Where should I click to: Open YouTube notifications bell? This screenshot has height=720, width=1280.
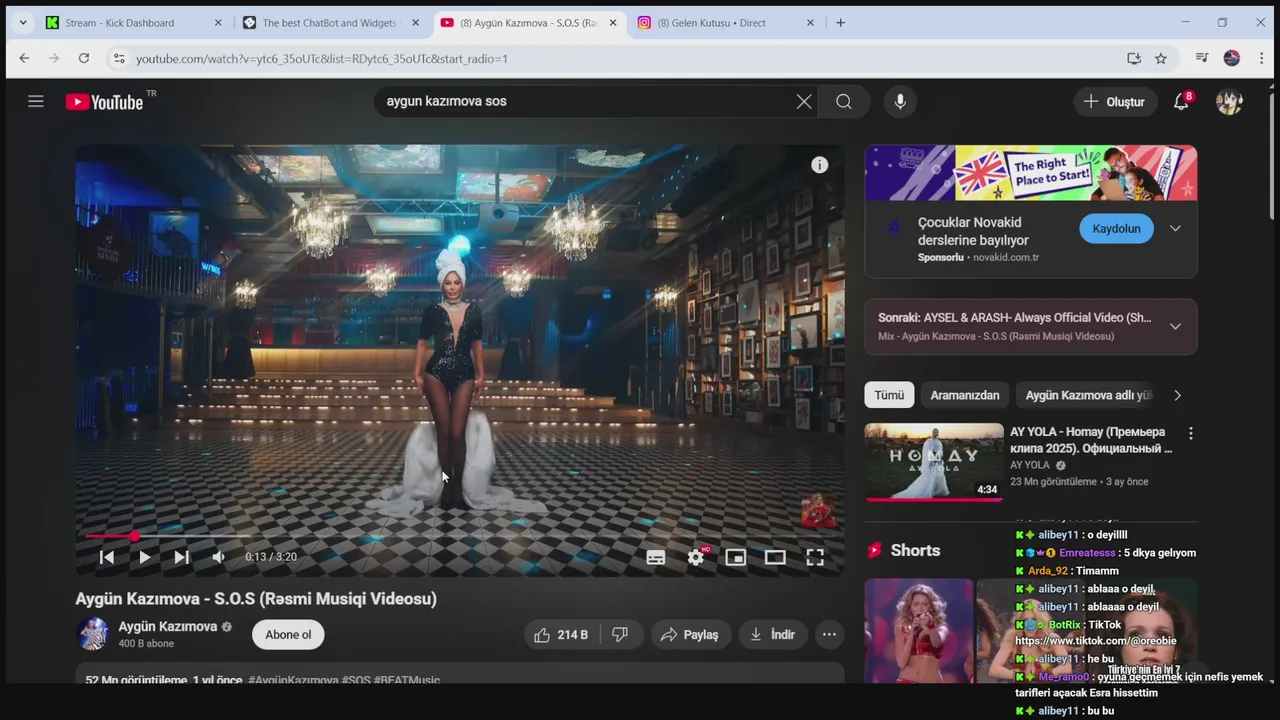click(1181, 101)
